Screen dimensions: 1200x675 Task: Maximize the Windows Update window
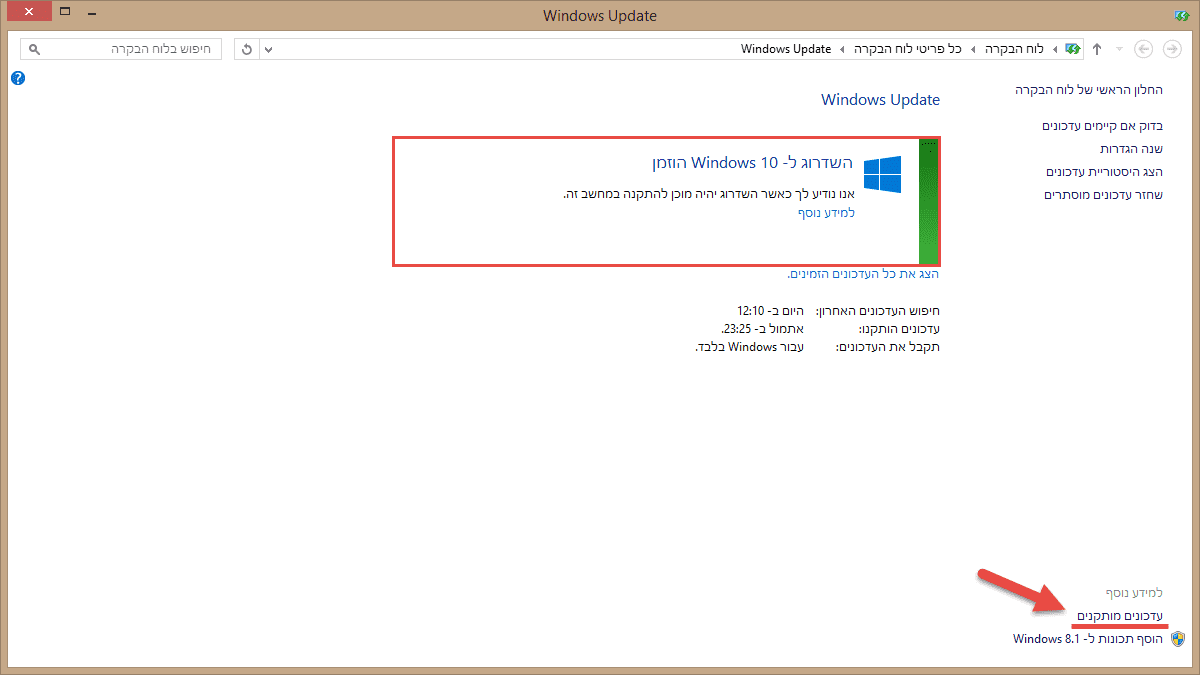(65, 13)
